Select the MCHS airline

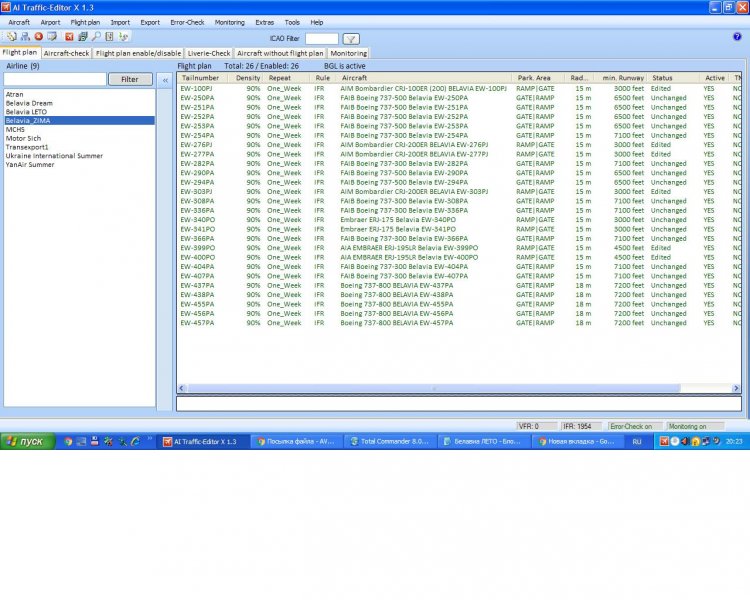[x=15, y=130]
